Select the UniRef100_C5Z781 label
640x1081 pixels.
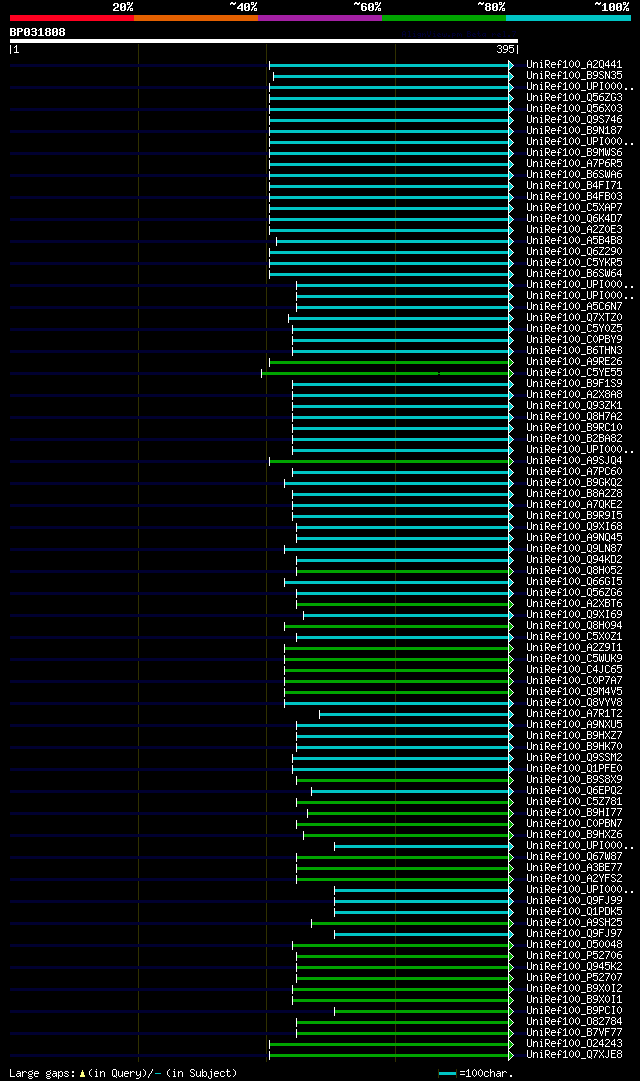coord(574,802)
